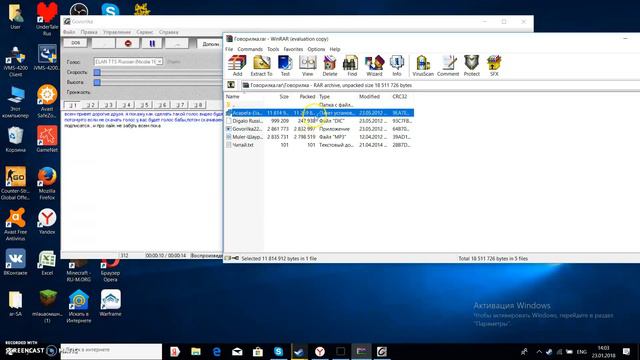Click the pause button in Govorilka

tap(152, 43)
